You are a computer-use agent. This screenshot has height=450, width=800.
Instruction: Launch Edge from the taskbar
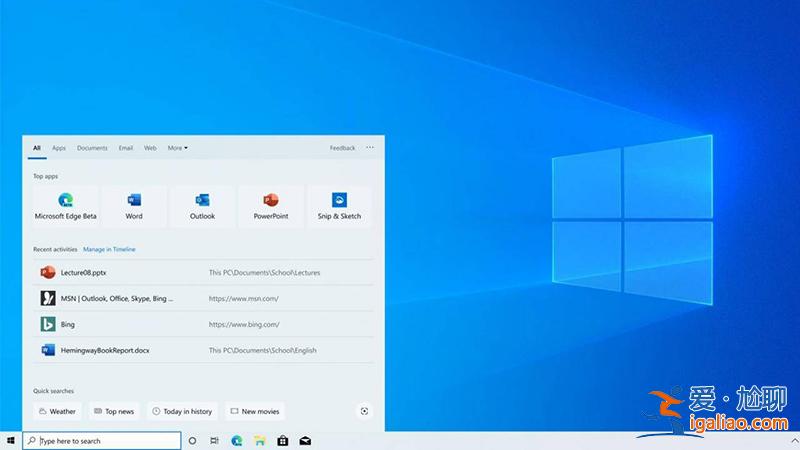(x=237, y=441)
